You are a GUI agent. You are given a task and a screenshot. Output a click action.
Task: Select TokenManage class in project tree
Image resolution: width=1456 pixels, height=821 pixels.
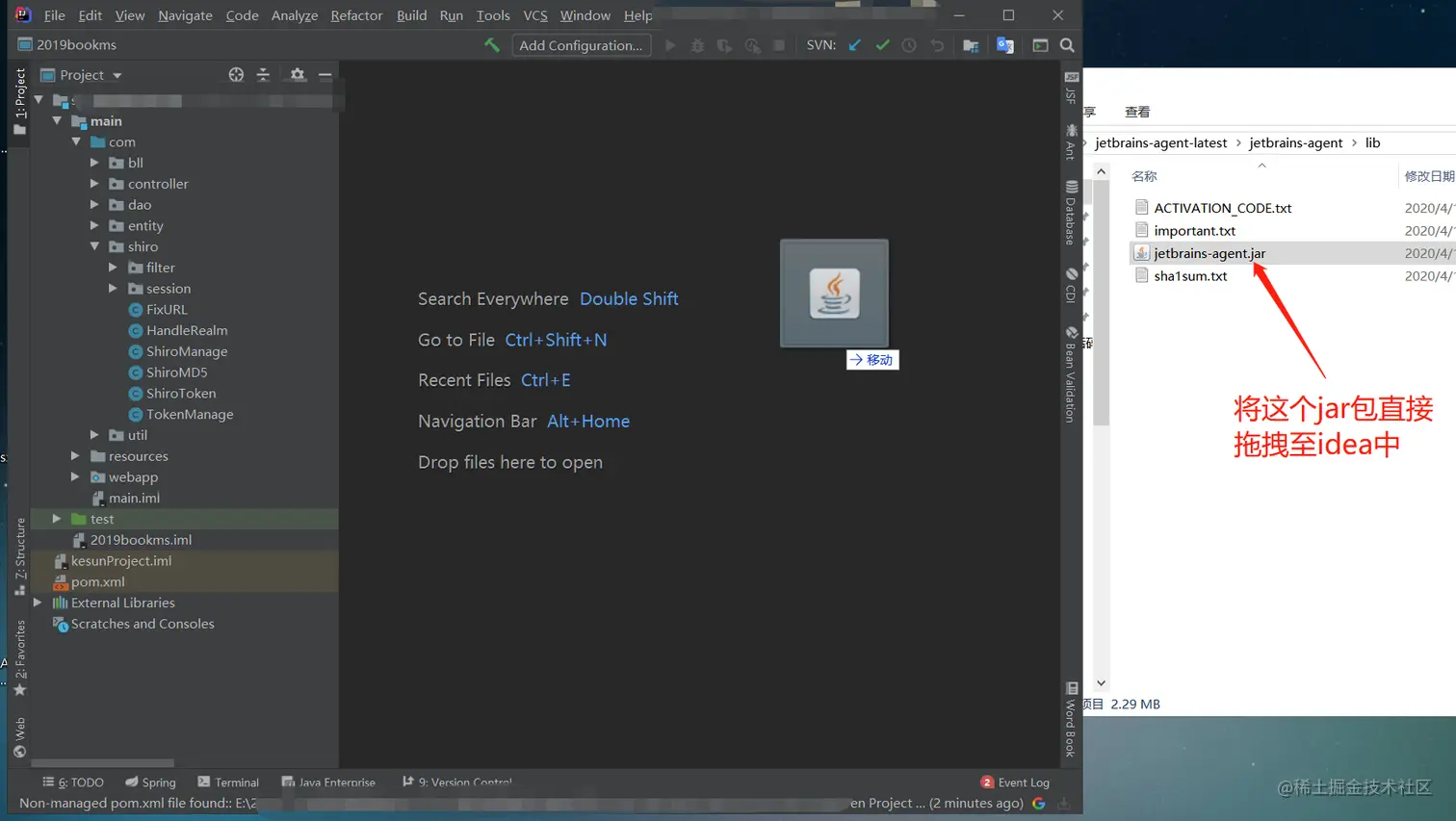pos(190,415)
